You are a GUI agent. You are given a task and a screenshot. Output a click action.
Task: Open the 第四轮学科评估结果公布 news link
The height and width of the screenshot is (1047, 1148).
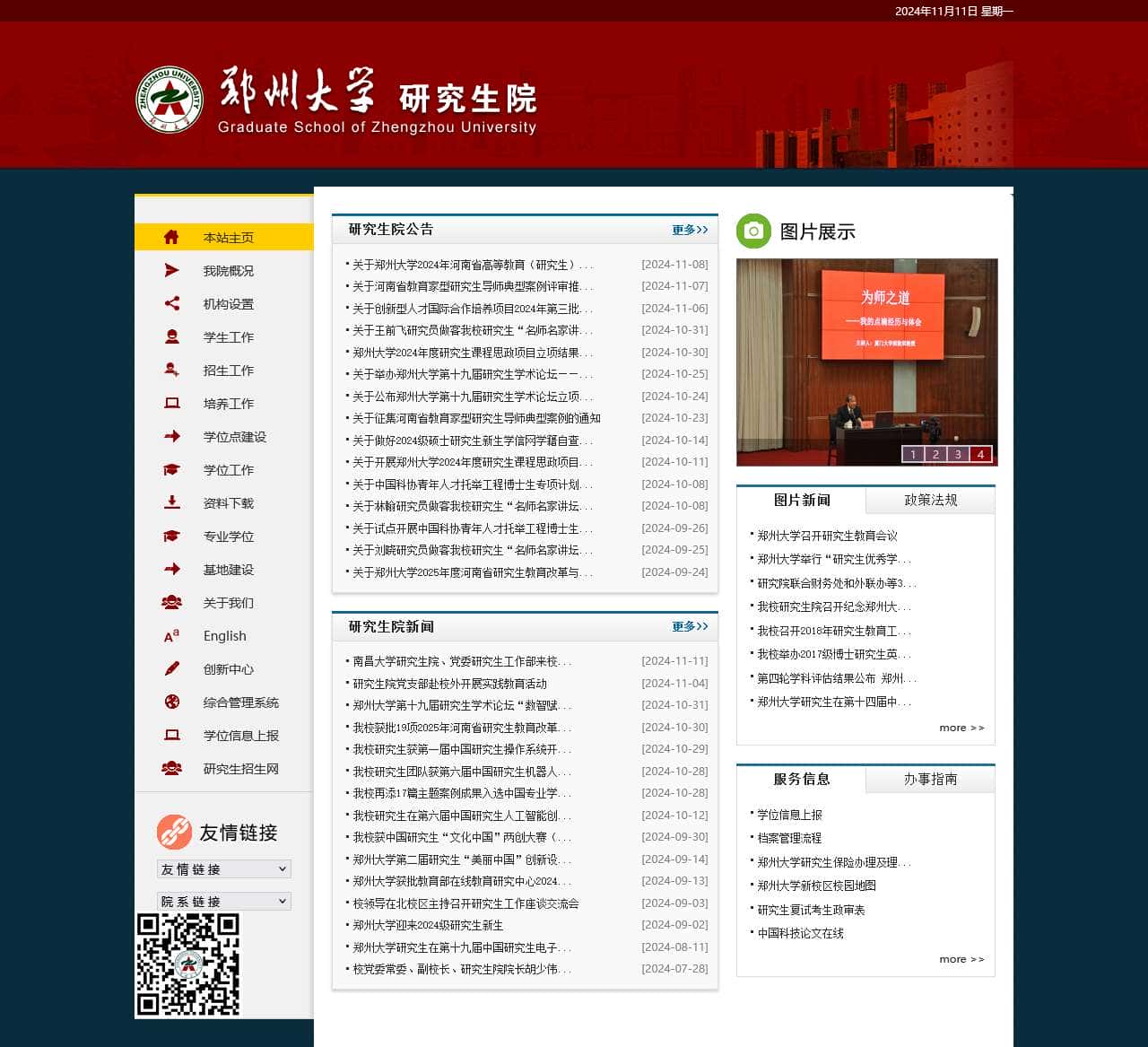coord(836,678)
